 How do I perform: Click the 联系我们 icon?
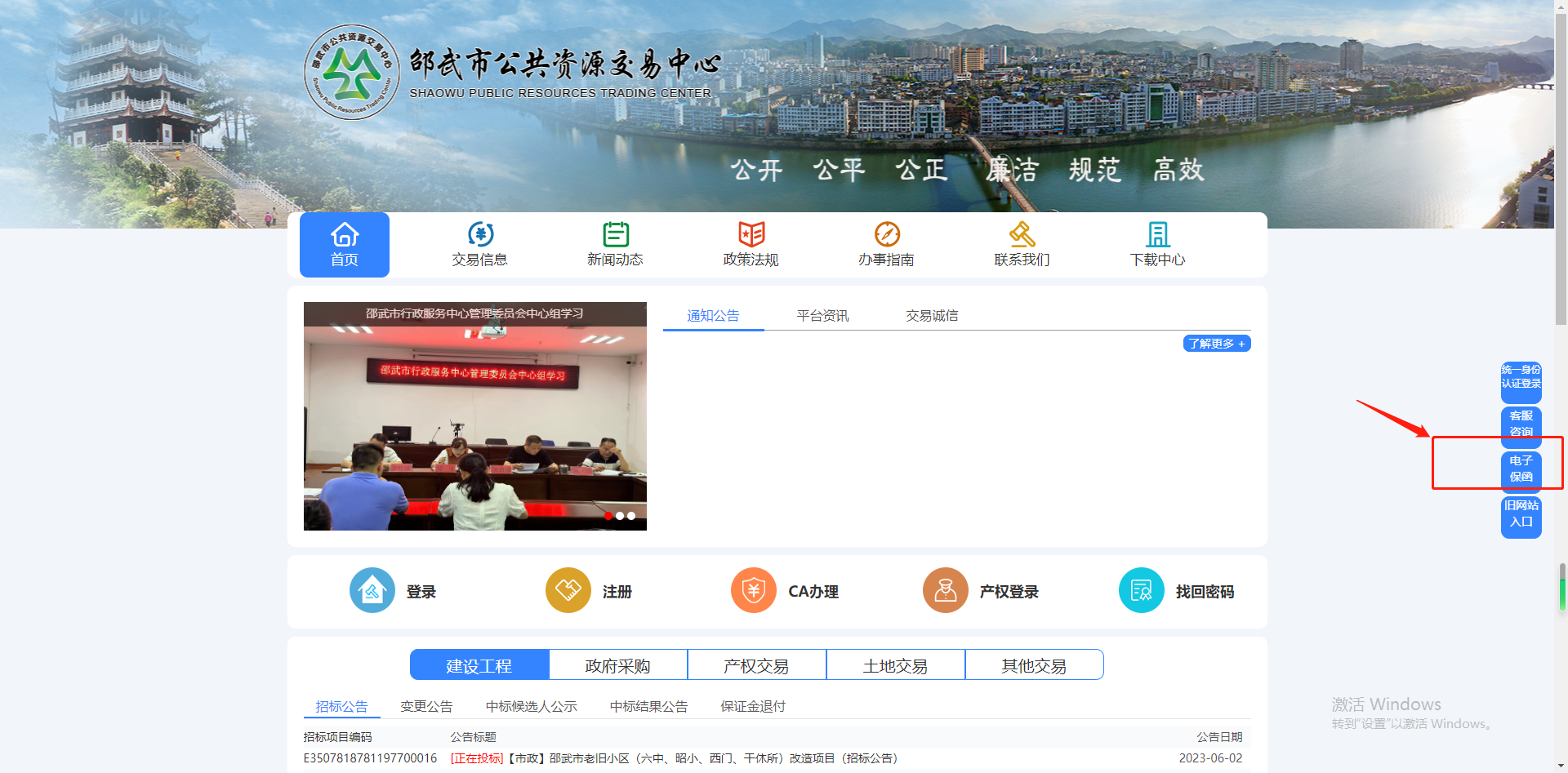1022,235
